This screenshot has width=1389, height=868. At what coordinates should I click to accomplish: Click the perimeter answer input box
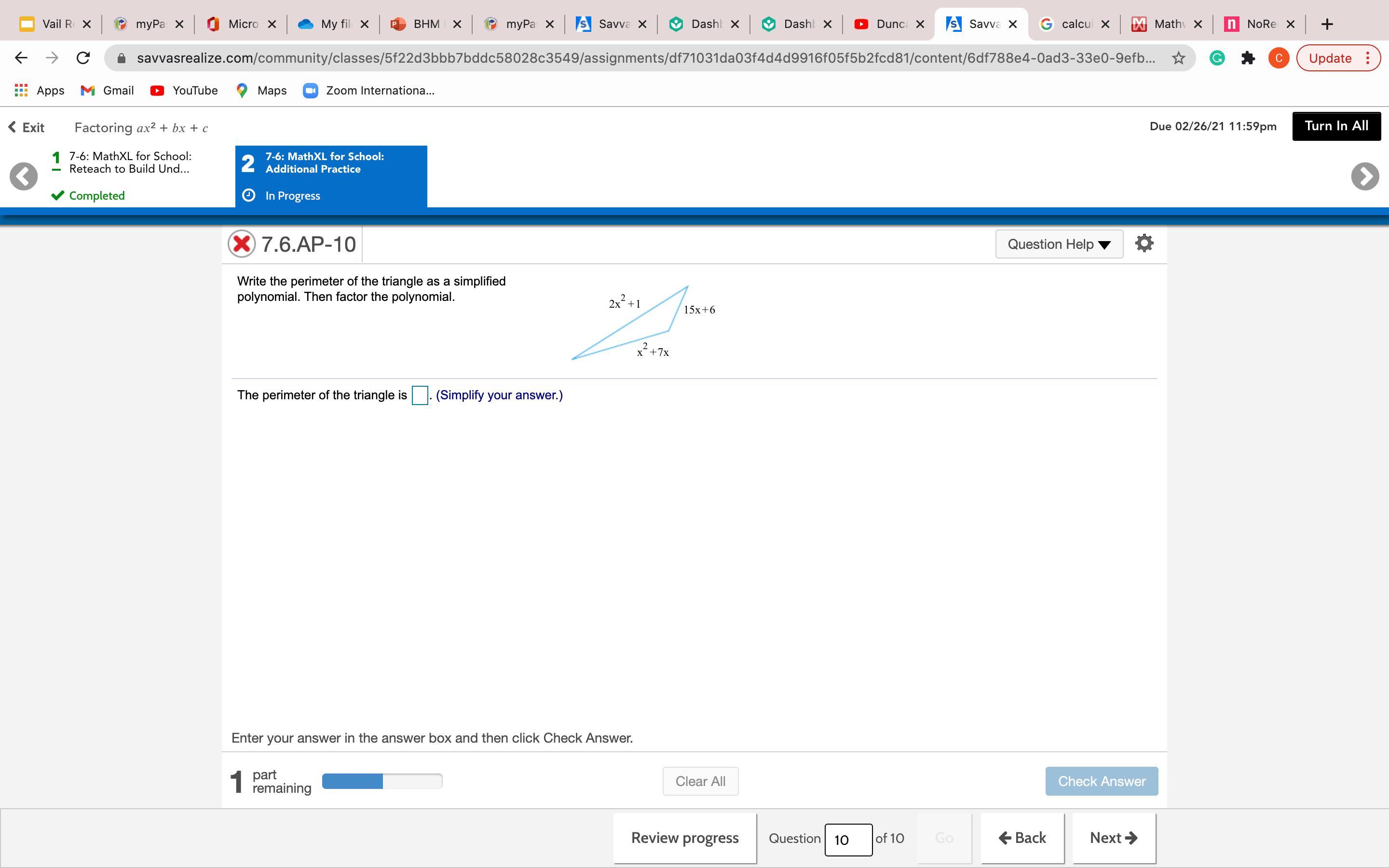coord(420,395)
